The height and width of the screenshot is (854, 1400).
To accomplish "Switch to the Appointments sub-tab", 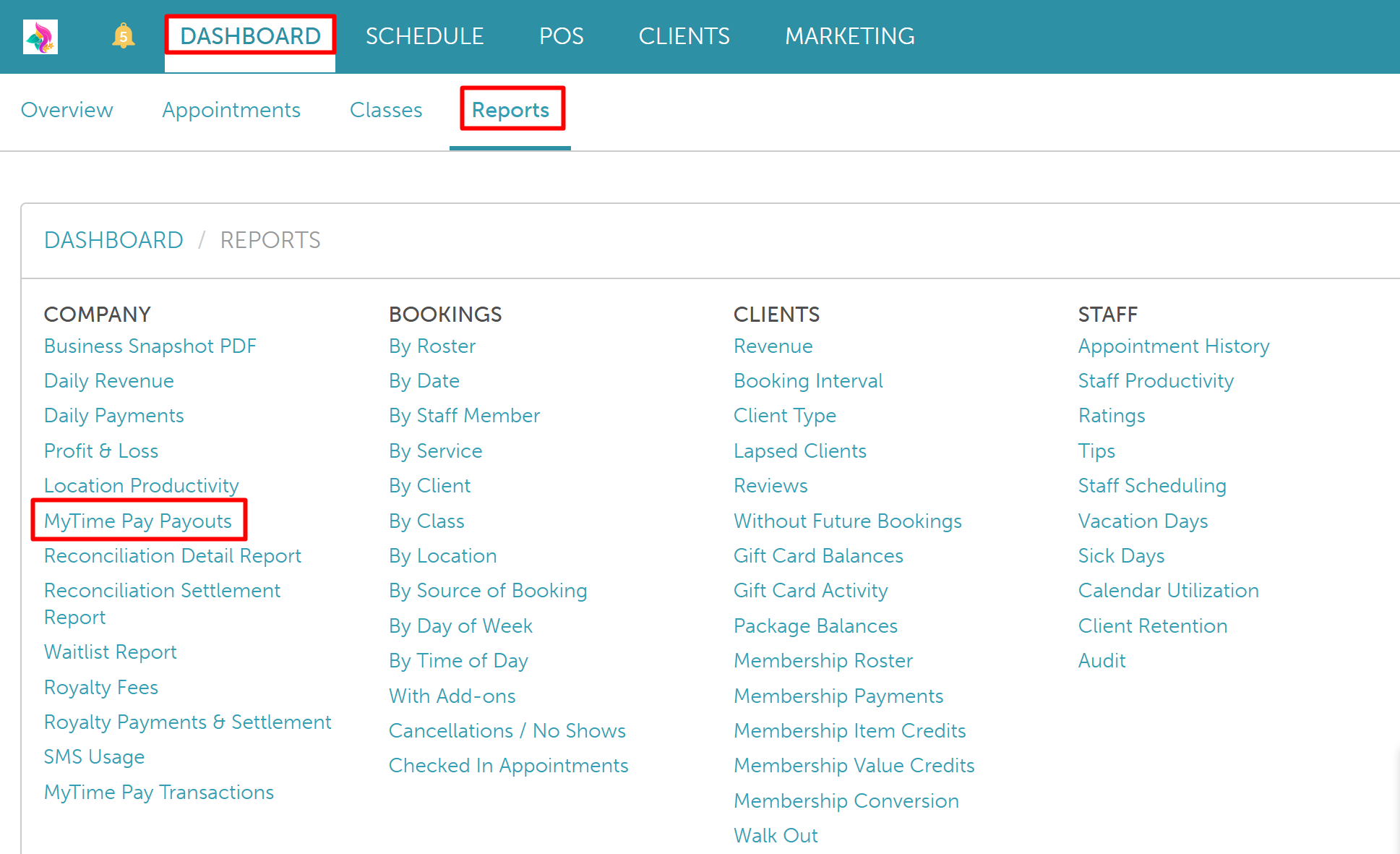I will (x=231, y=110).
